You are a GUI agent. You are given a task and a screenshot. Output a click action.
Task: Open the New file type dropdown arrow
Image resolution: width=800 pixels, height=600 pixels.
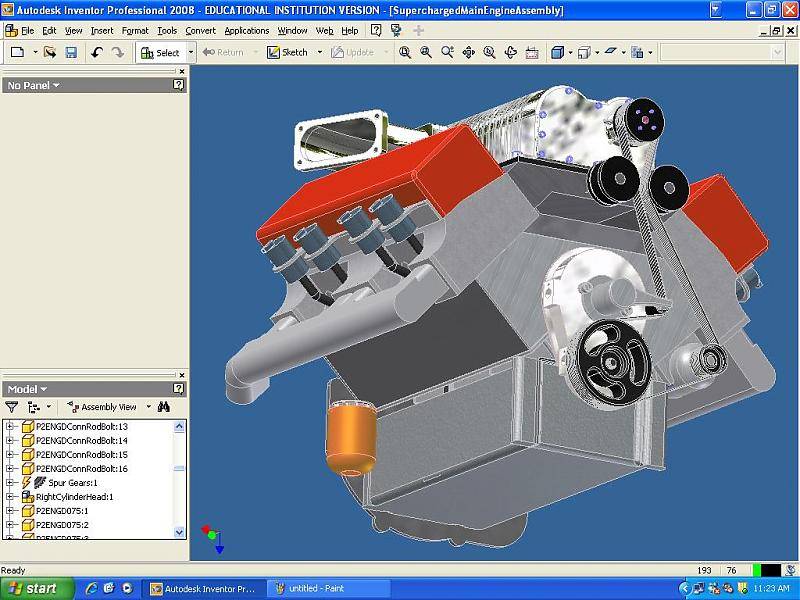pos(35,52)
